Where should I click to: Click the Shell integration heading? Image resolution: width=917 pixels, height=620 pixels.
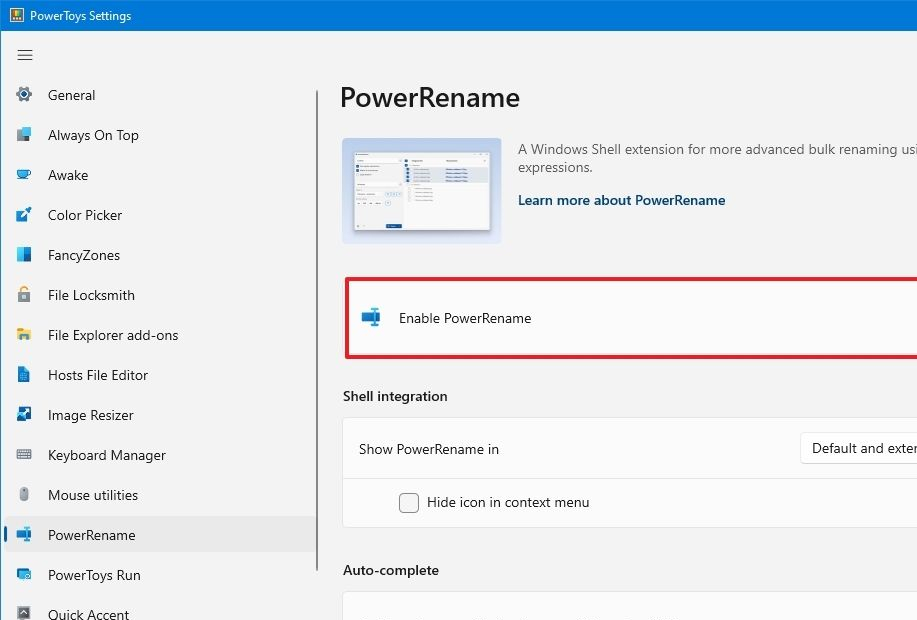395,396
